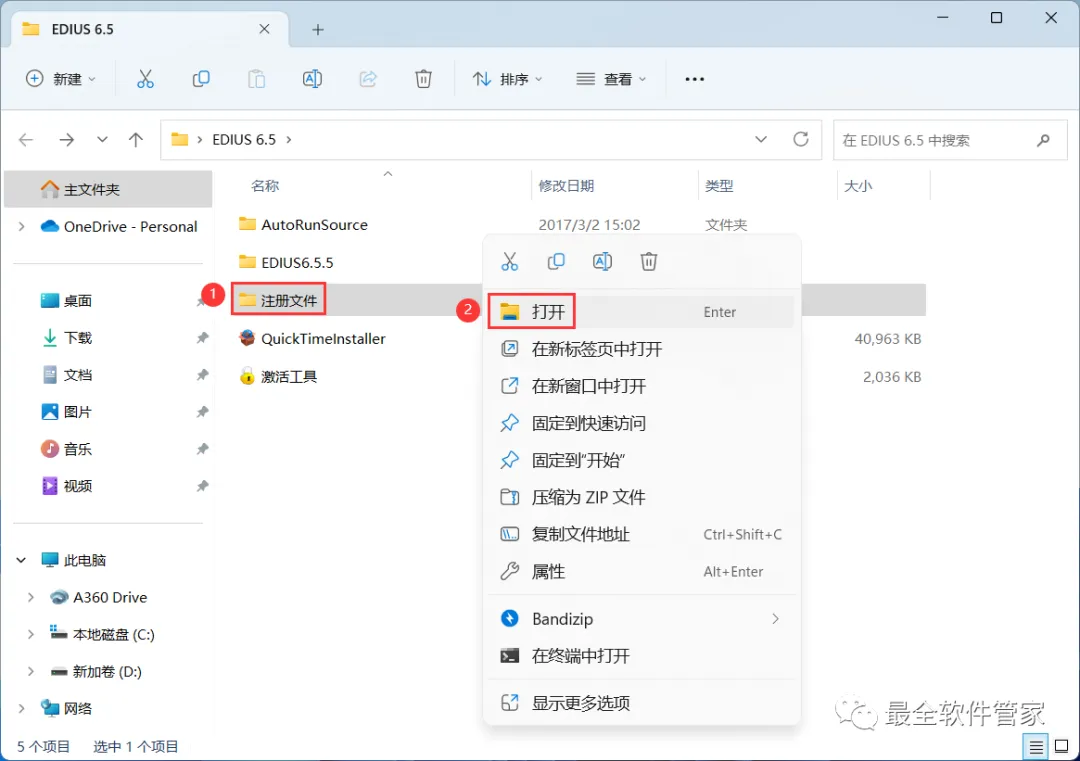The width and height of the screenshot is (1080, 761).
Task: Select 显示更多选项 menu item
Action: coord(641,703)
